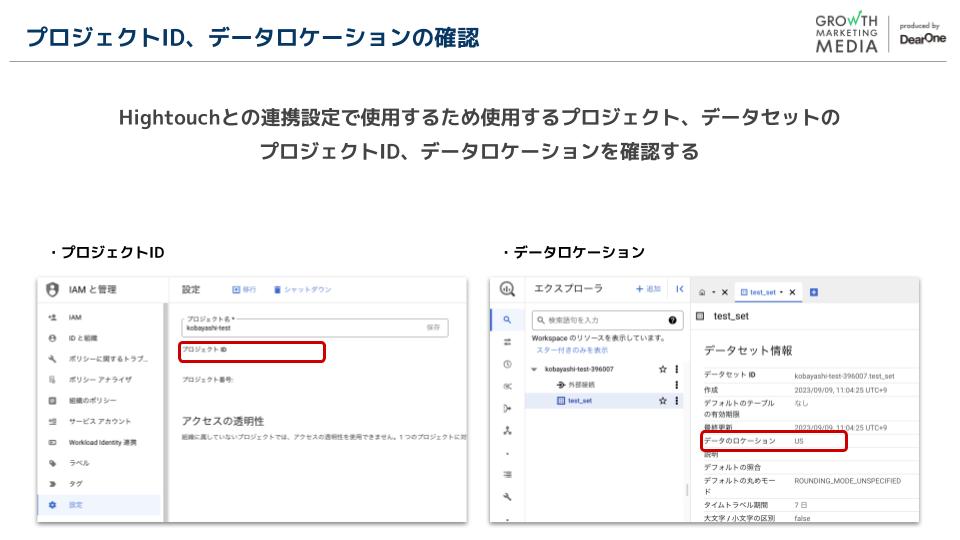Image resolution: width=960 pixels, height=540 pixels.
Task: Click the home tab icon
Action: tap(702, 293)
